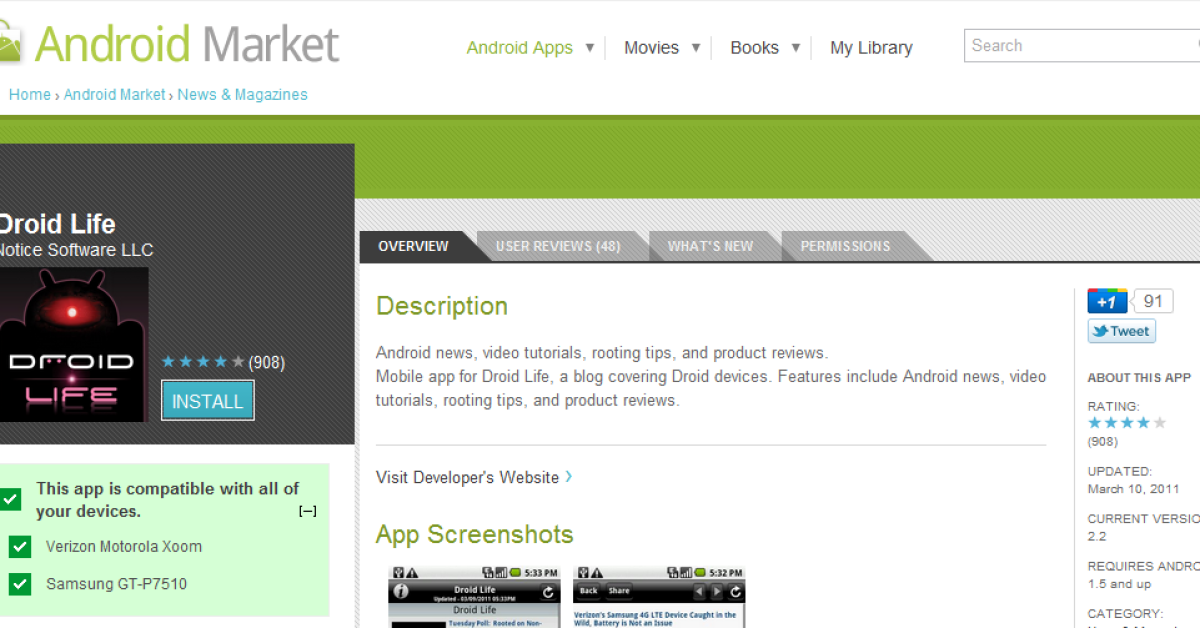Toggle the Samsung GT-P7510 checkmark
Viewport: 1200px width, 628px height.
coord(20,584)
